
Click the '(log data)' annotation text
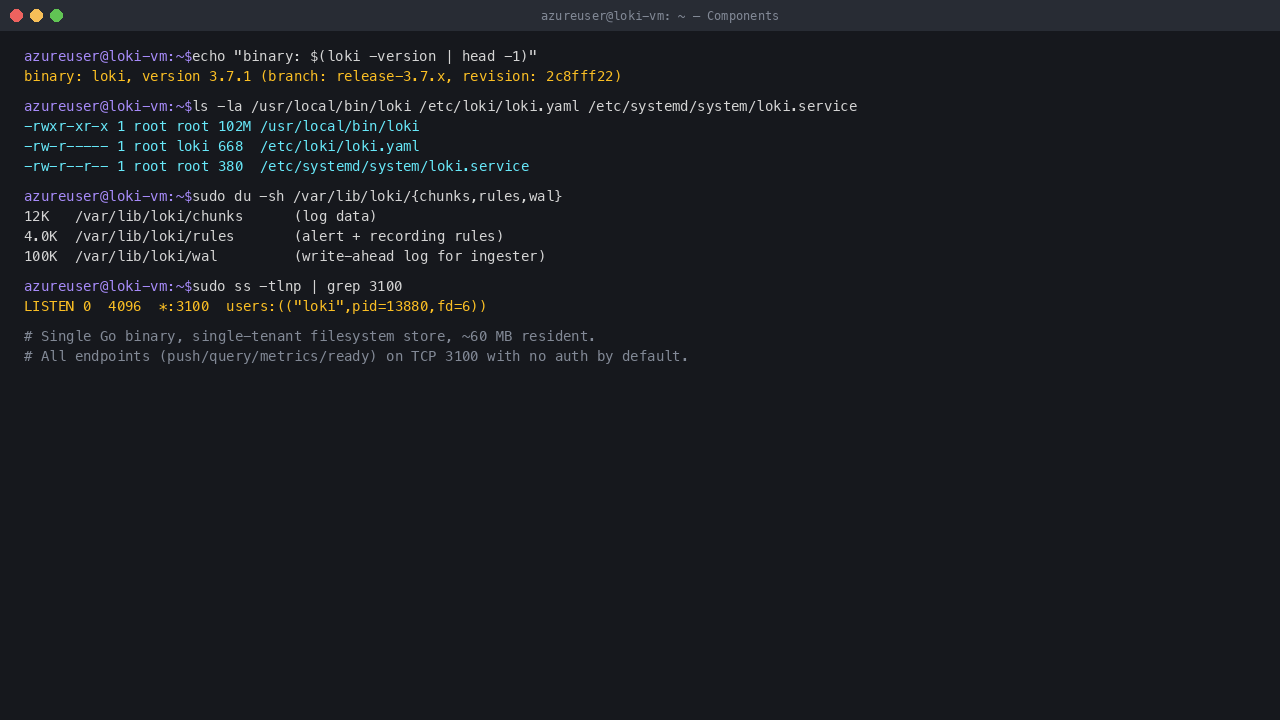click(x=336, y=216)
